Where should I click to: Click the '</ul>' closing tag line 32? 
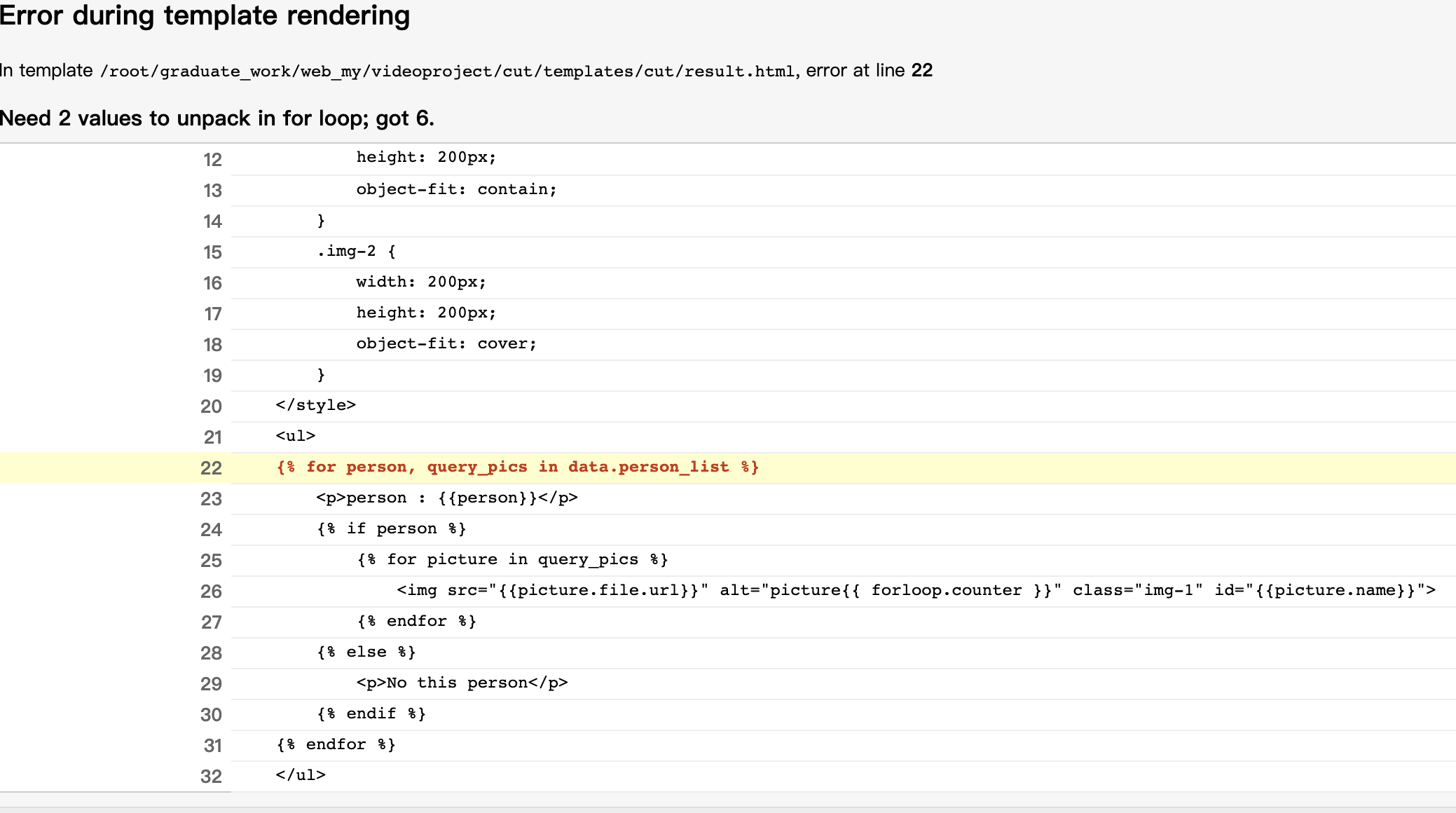tap(300, 775)
